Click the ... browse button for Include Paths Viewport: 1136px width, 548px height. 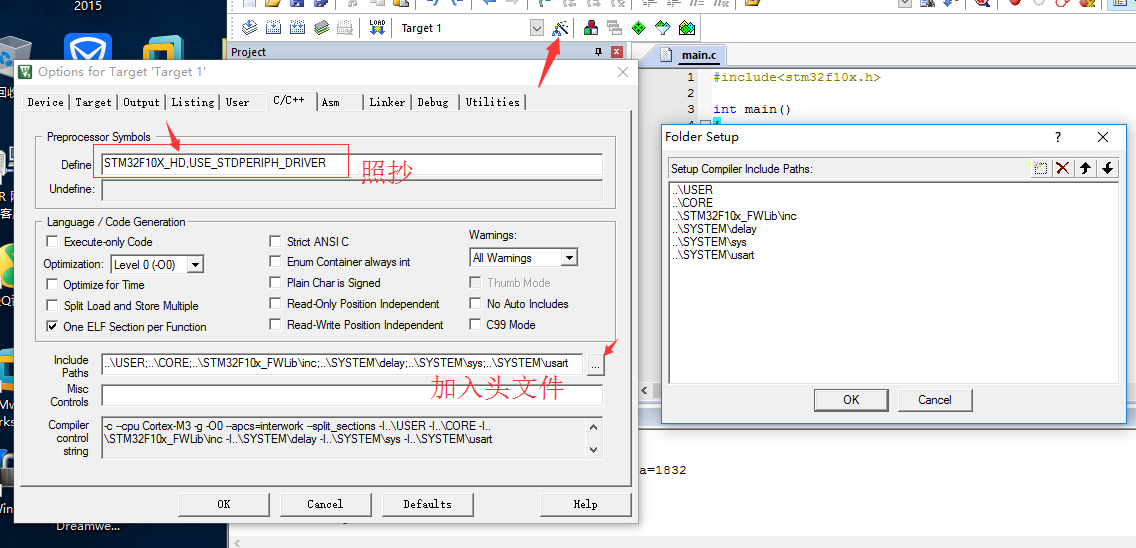pyautogui.click(x=596, y=365)
